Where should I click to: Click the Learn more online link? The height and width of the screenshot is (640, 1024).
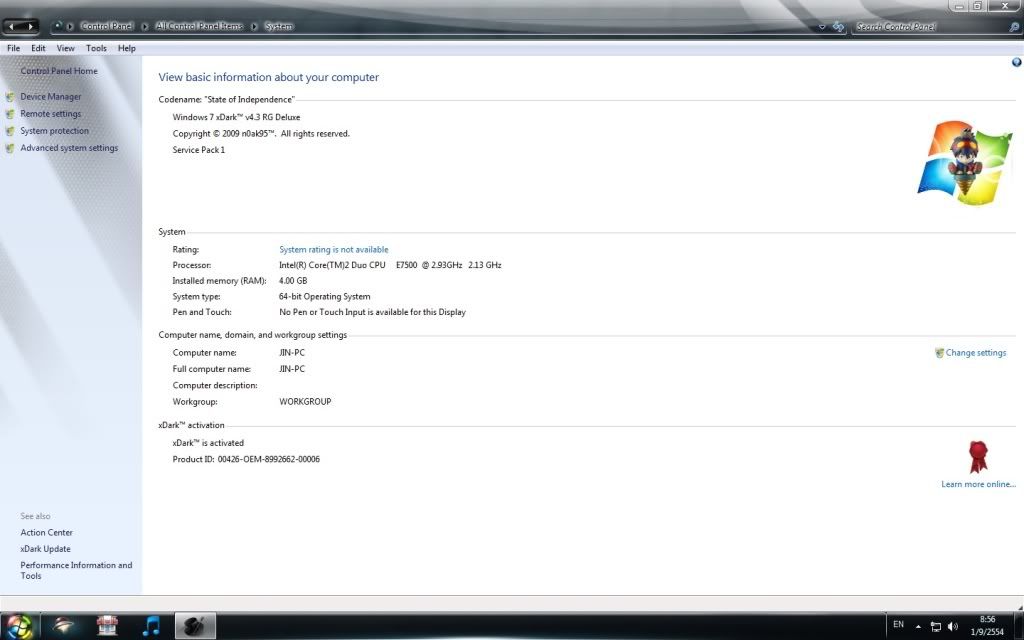(978, 484)
